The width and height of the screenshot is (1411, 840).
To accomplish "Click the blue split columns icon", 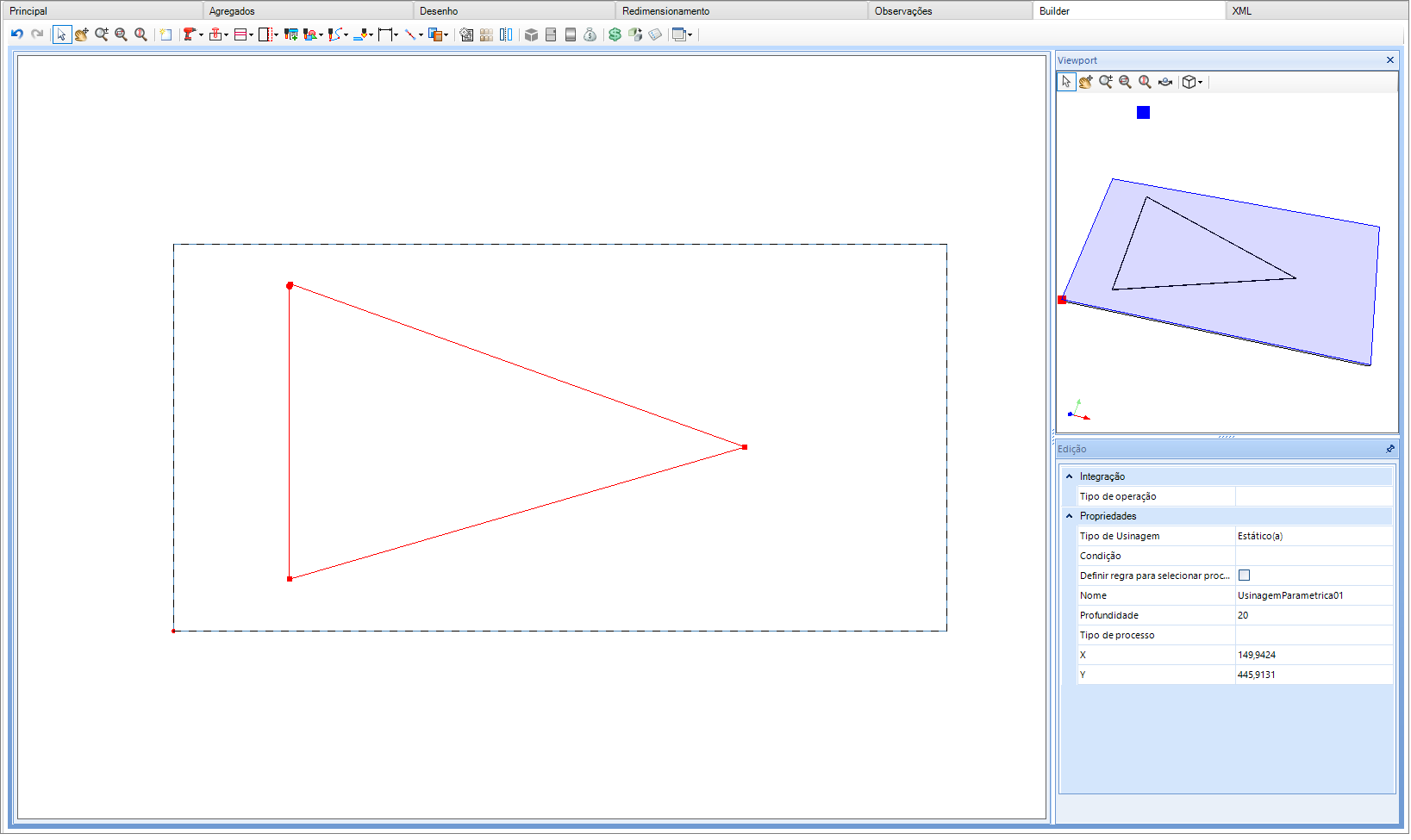I will point(506,34).
